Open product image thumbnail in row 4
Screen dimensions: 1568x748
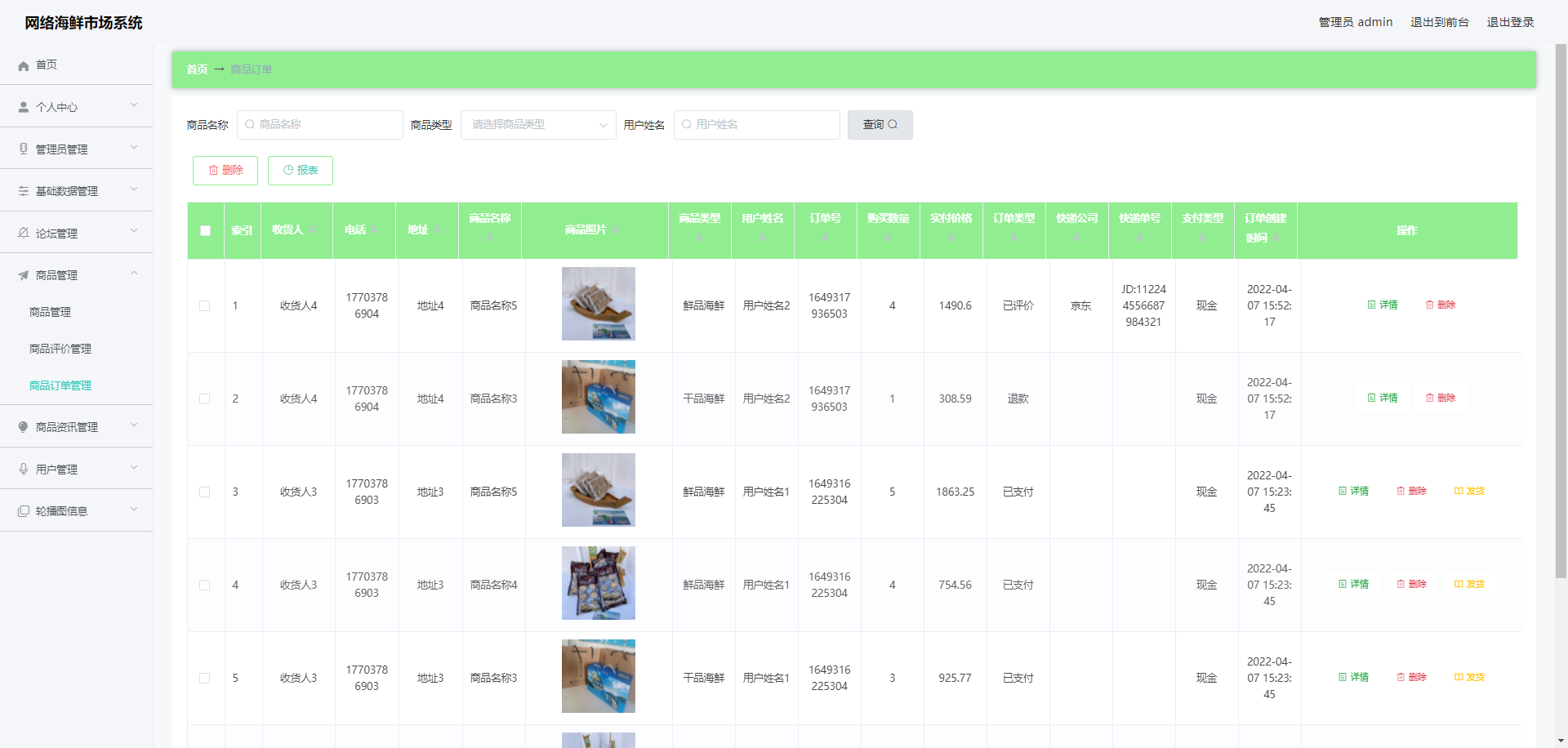click(x=598, y=583)
